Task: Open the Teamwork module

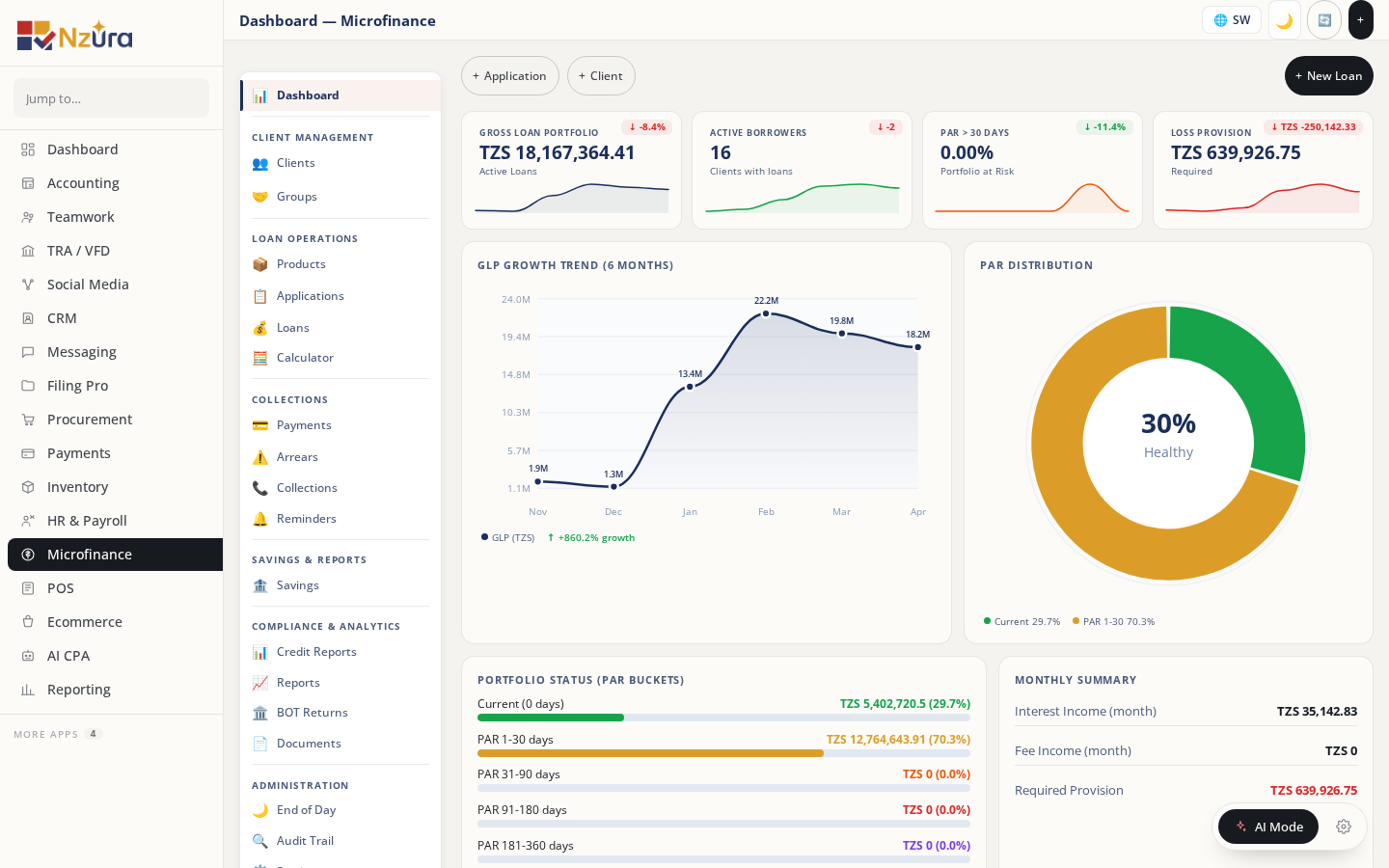Action: pyautogui.click(x=115, y=217)
